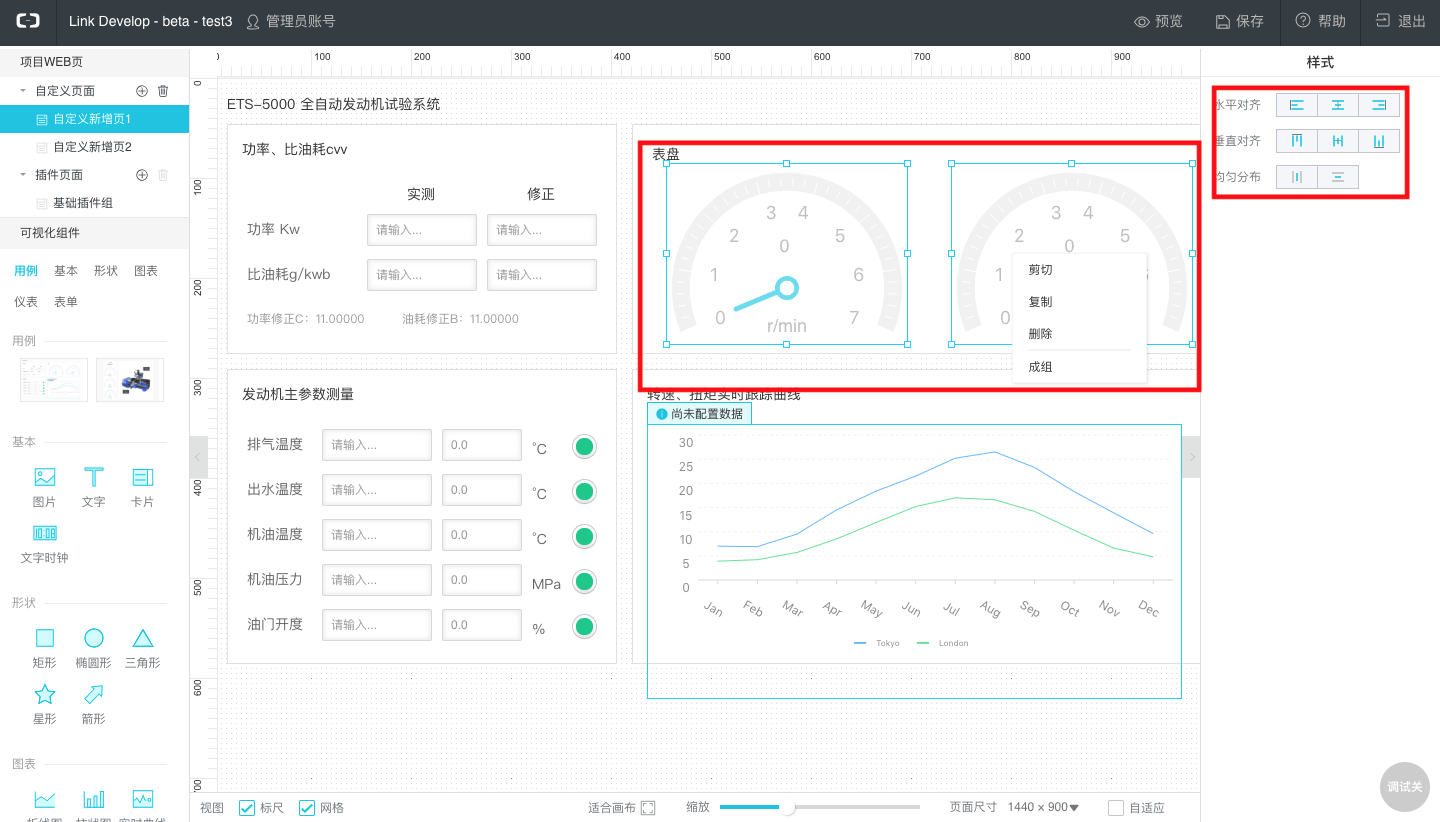
Task: Collapse the 自定义页面 tree group
Action: [x=23, y=91]
